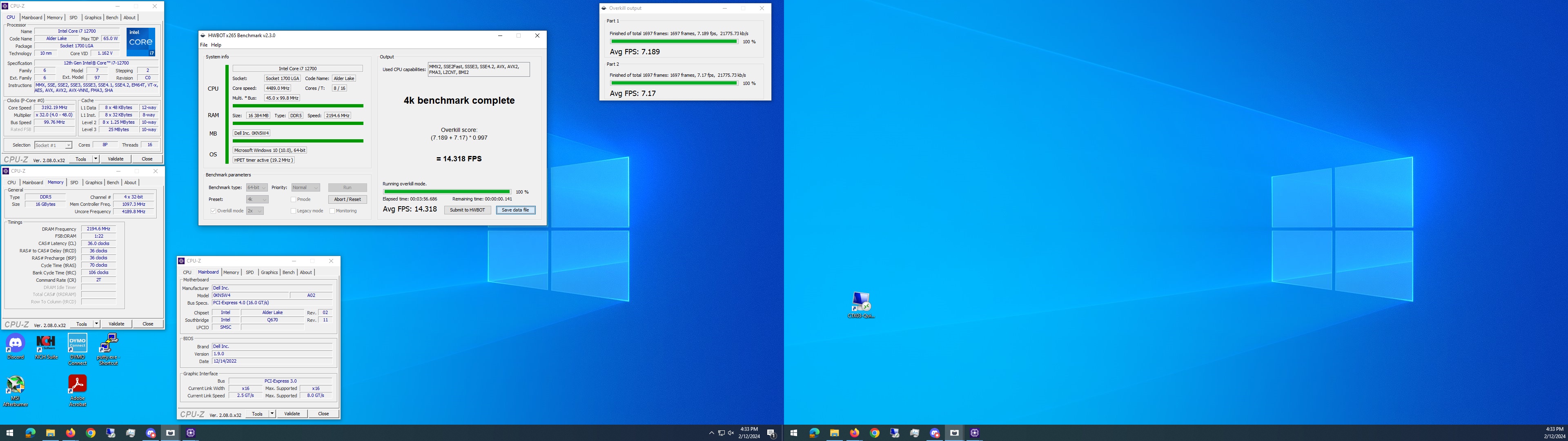Open Firefox on left monitor taskbar
Image resolution: width=1568 pixels, height=441 pixels.
pyautogui.click(x=71, y=433)
